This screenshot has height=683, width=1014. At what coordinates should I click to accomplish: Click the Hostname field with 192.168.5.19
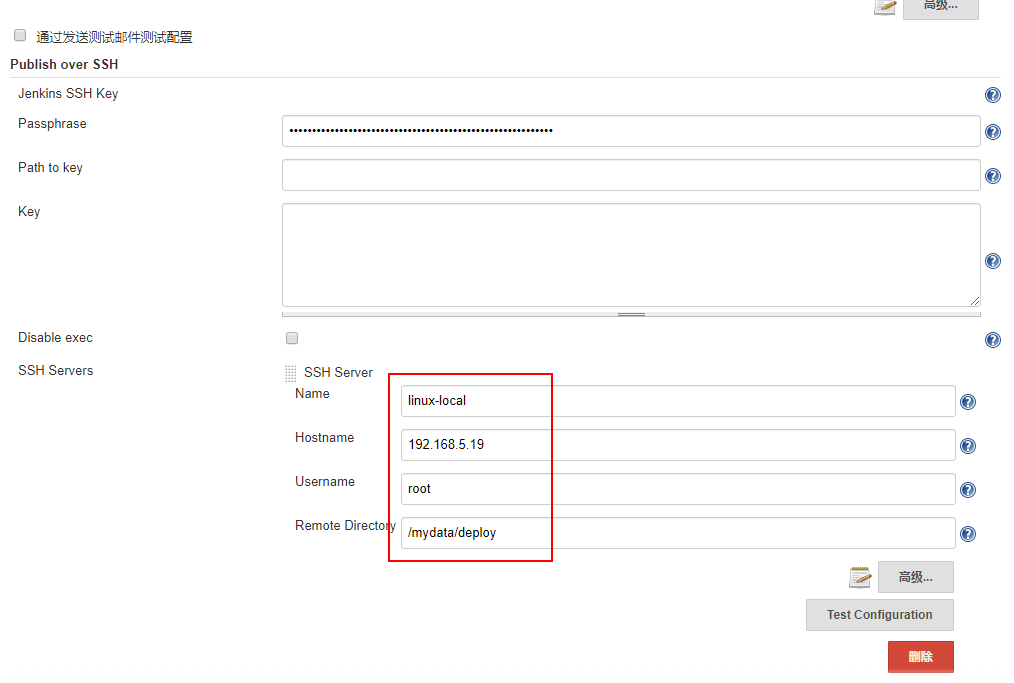click(x=678, y=445)
